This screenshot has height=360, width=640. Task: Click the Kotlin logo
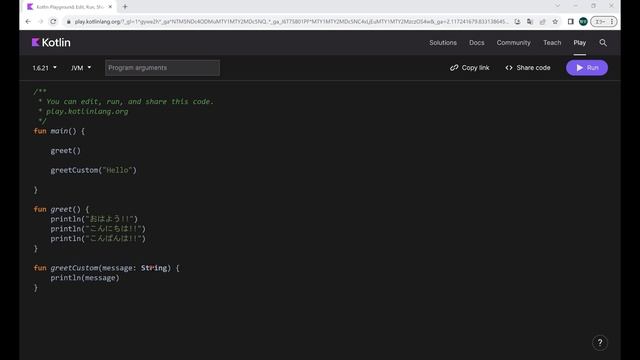click(51, 42)
